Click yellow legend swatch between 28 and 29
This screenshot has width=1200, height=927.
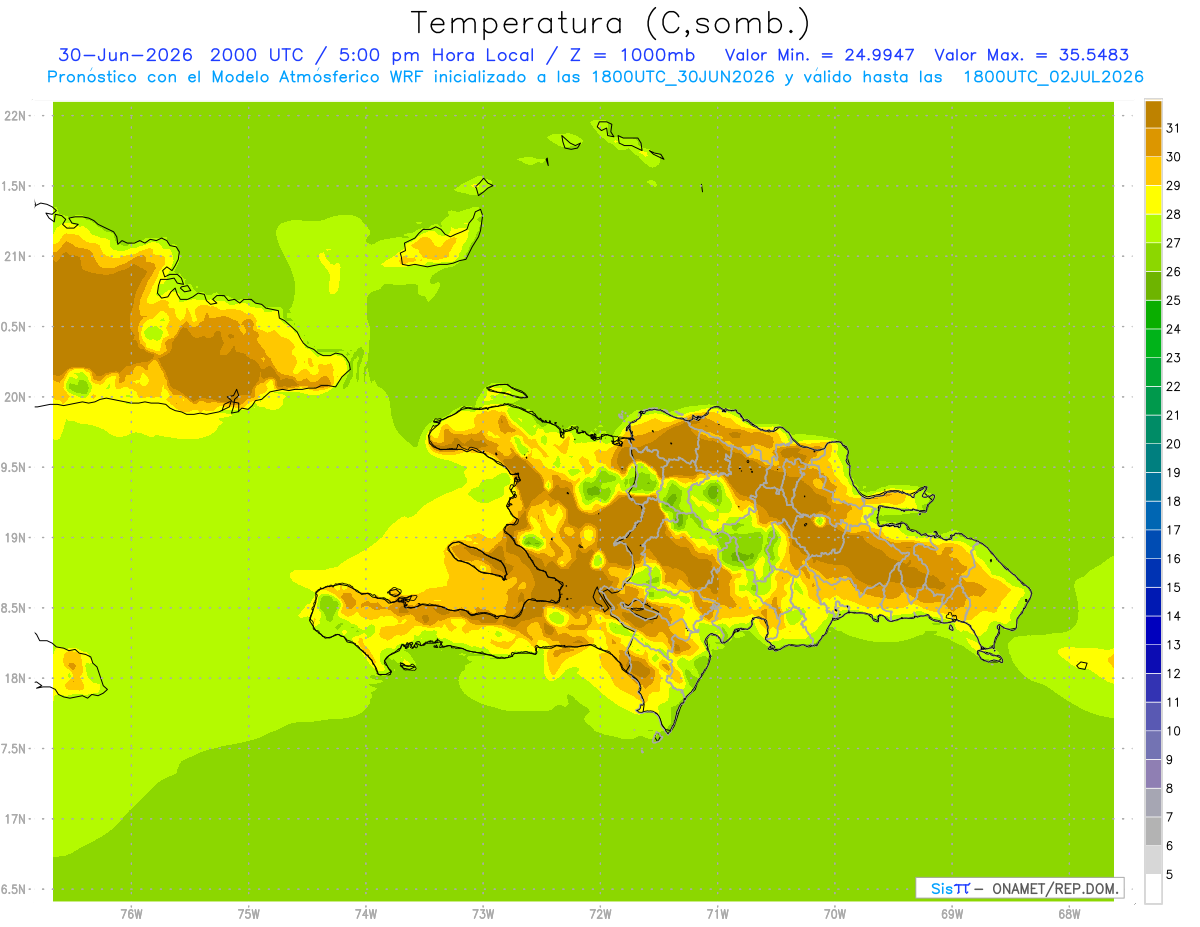1153,200
